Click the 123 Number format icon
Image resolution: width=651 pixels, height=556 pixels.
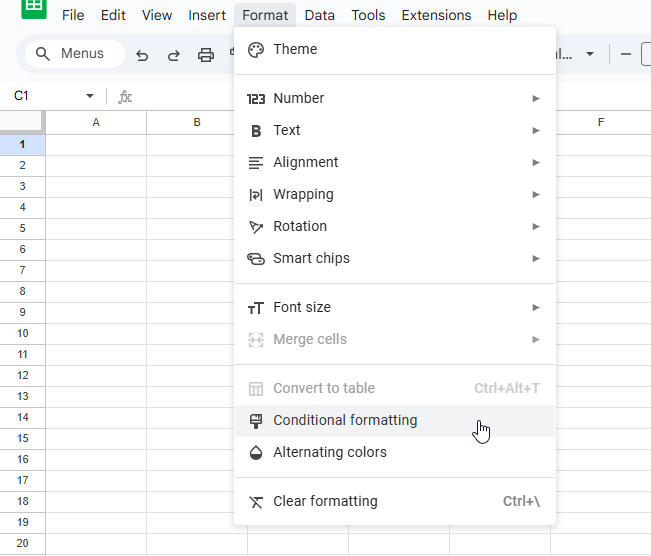click(x=256, y=99)
